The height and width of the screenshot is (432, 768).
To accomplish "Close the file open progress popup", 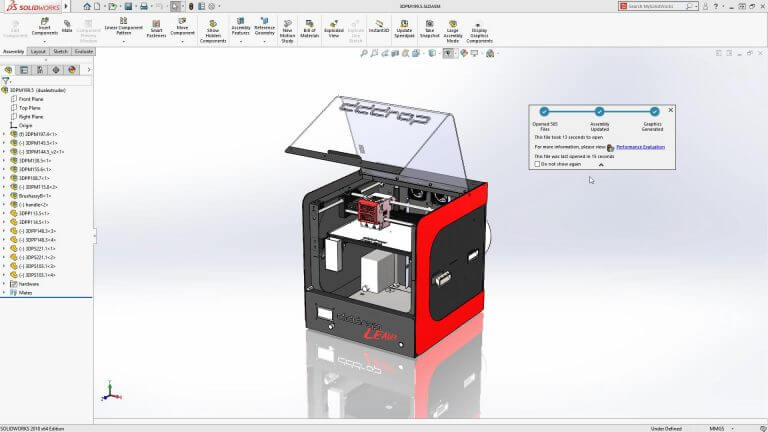I will pos(671,110).
